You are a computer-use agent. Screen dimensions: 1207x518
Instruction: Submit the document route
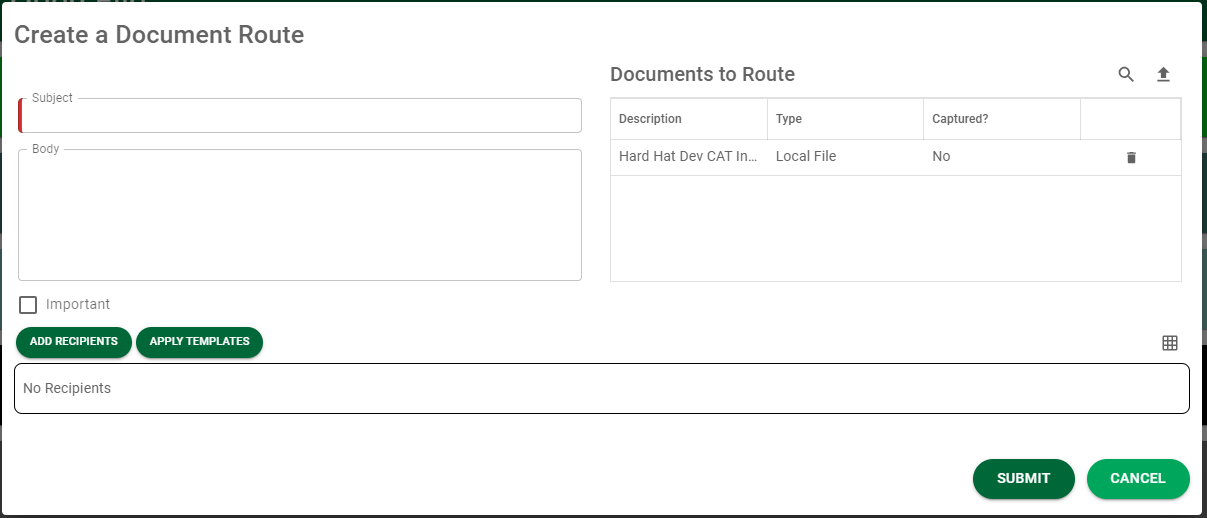coord(1024,479)
